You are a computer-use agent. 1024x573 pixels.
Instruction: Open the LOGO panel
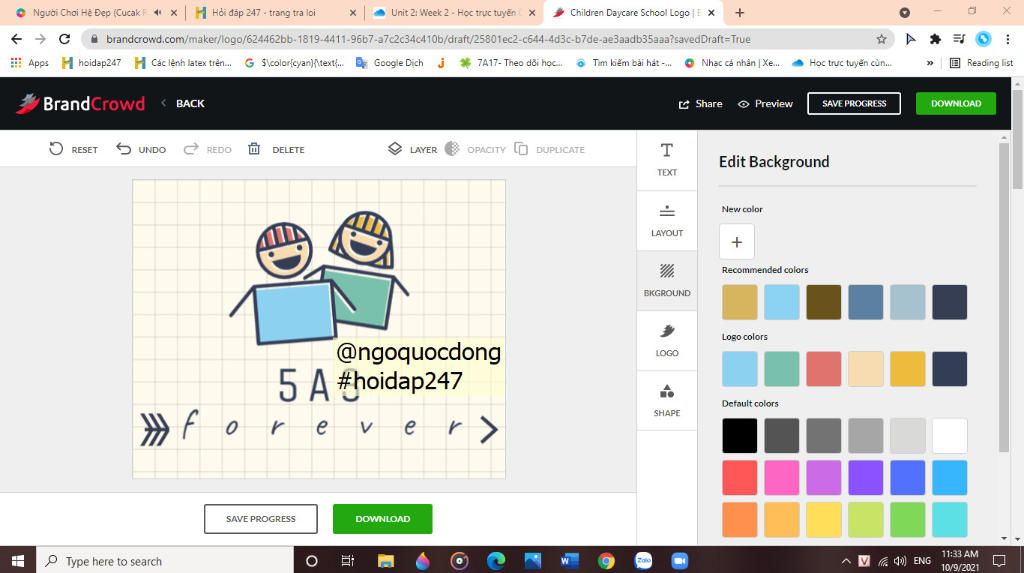pos(667,340)
